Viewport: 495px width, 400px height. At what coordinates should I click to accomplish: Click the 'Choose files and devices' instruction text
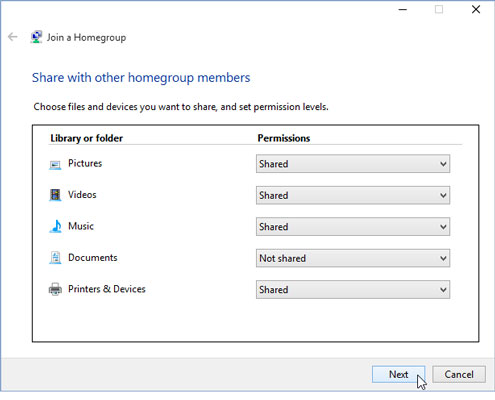click(x=181, y=107)
